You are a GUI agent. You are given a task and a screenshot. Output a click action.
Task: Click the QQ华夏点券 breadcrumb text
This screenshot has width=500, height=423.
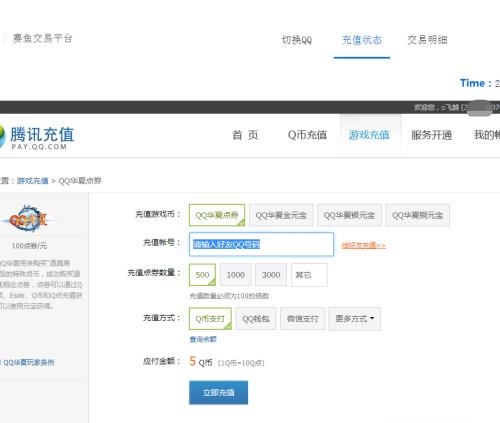point(80,181)
